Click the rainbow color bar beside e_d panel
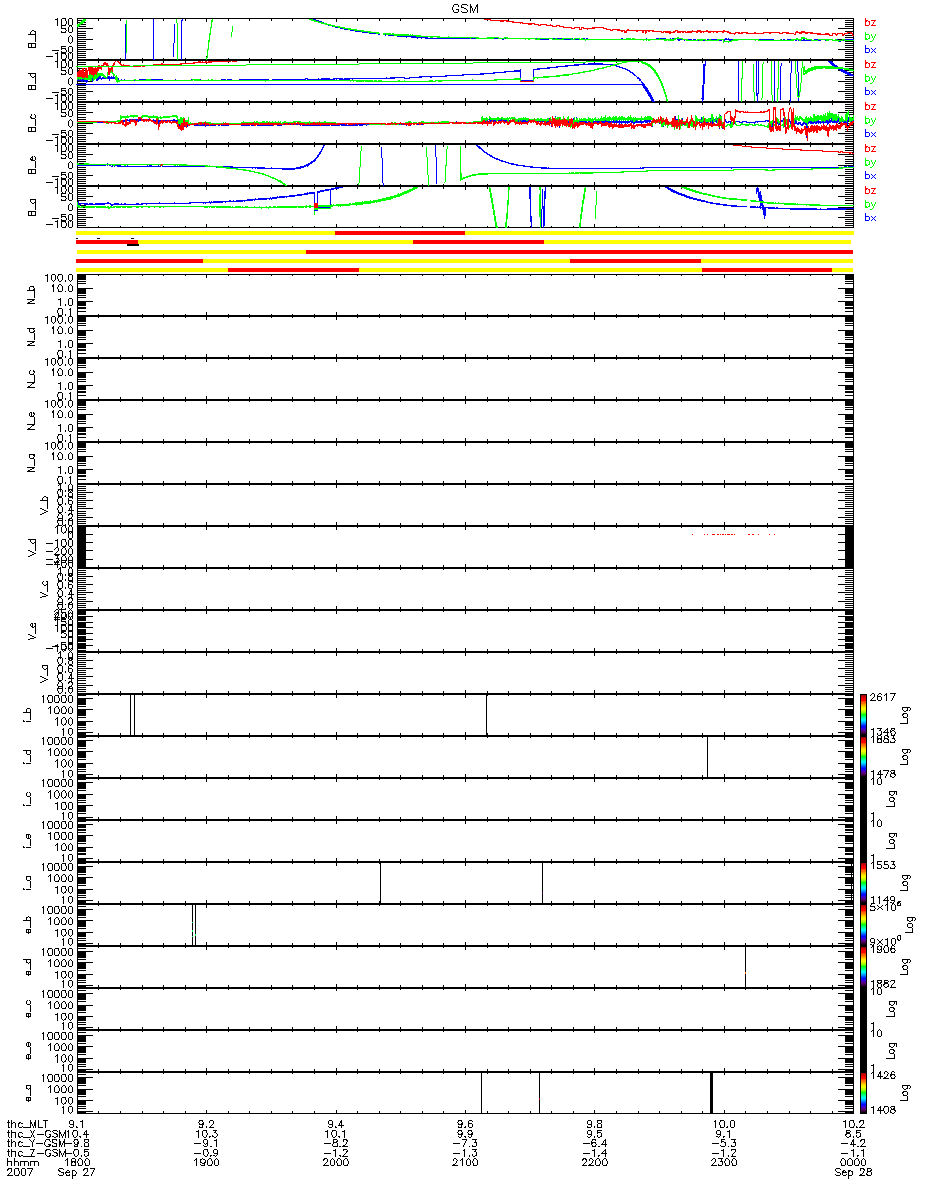This screenshot has height=1200, width=930. click(x=862, y=966)
